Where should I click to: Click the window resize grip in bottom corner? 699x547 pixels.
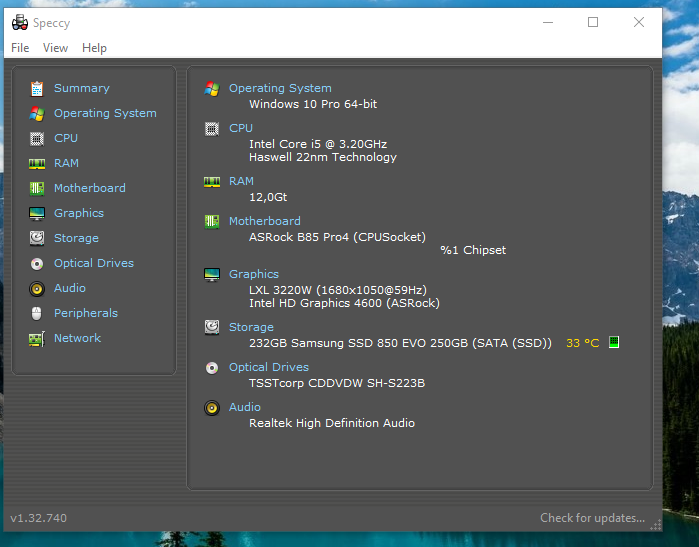click(x=656, y=524)
